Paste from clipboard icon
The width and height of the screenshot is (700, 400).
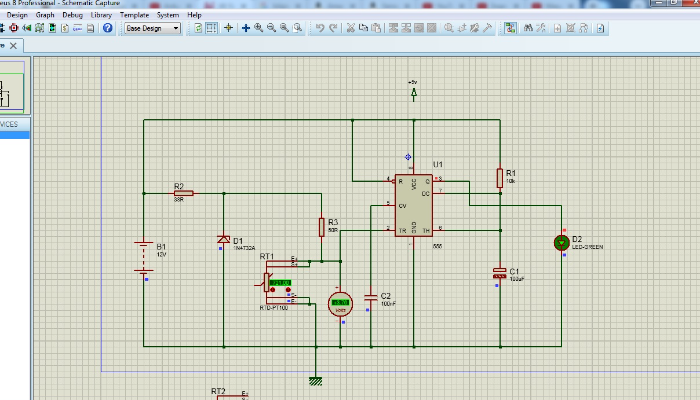pyautogui.click(x=376, y=28)
